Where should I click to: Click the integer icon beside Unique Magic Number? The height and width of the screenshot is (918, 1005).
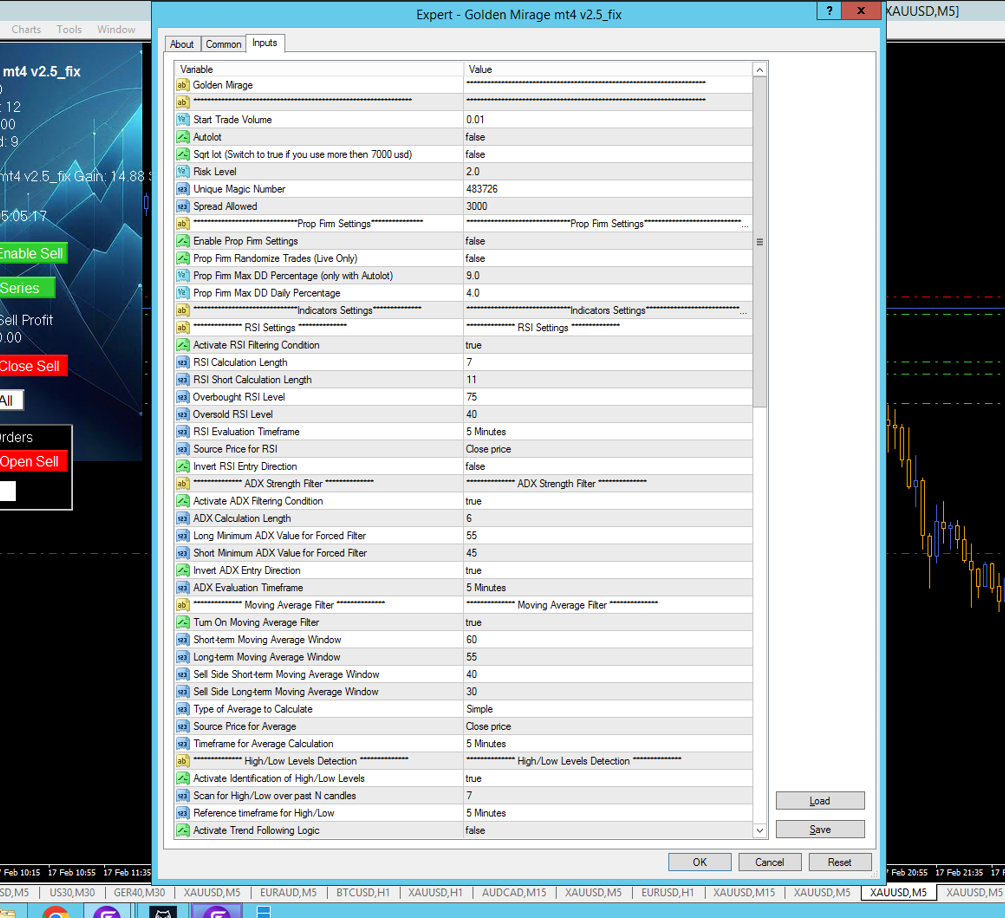[x=183, y=188]
